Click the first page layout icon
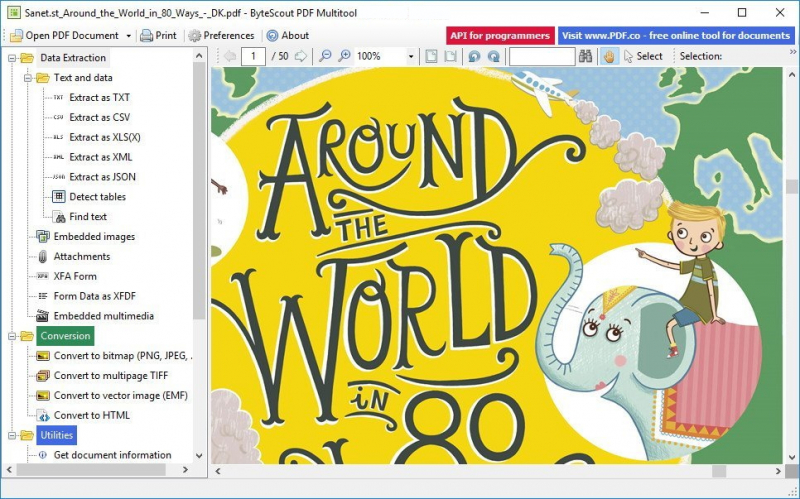 pyautogui.click(x=431, y=56)
